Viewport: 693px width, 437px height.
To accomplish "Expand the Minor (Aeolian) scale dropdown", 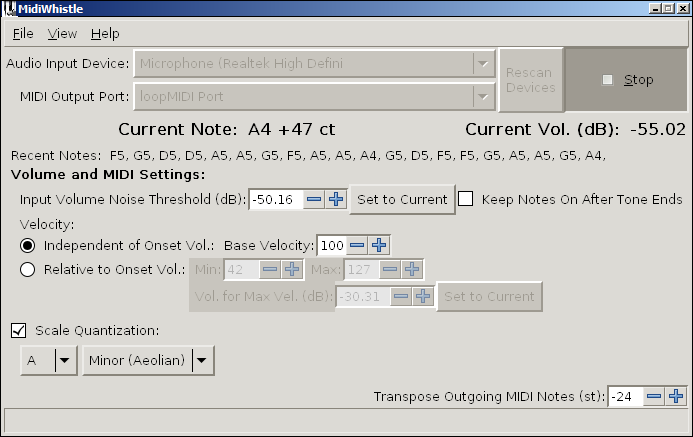I will point(148,360).
